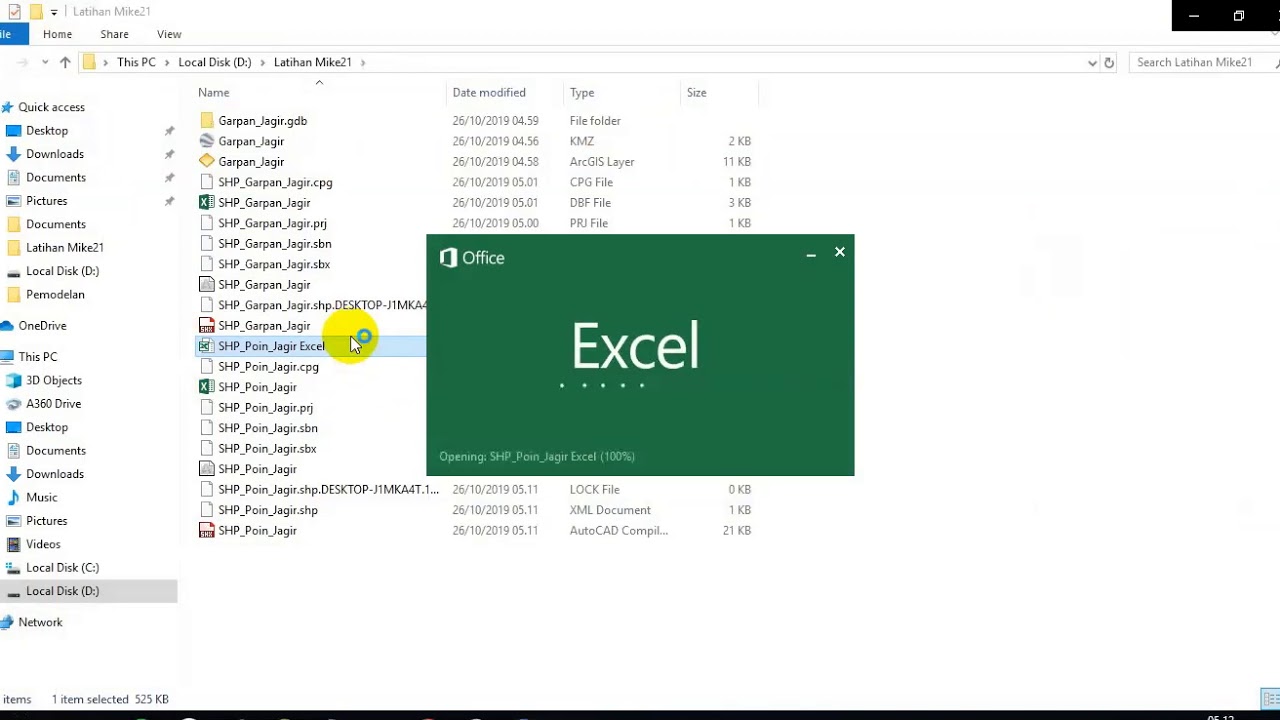Select file SHP_Poin_Jagir.prj
The height and width of the screenshot is (720, 1280).
click(x=265, y=408)
